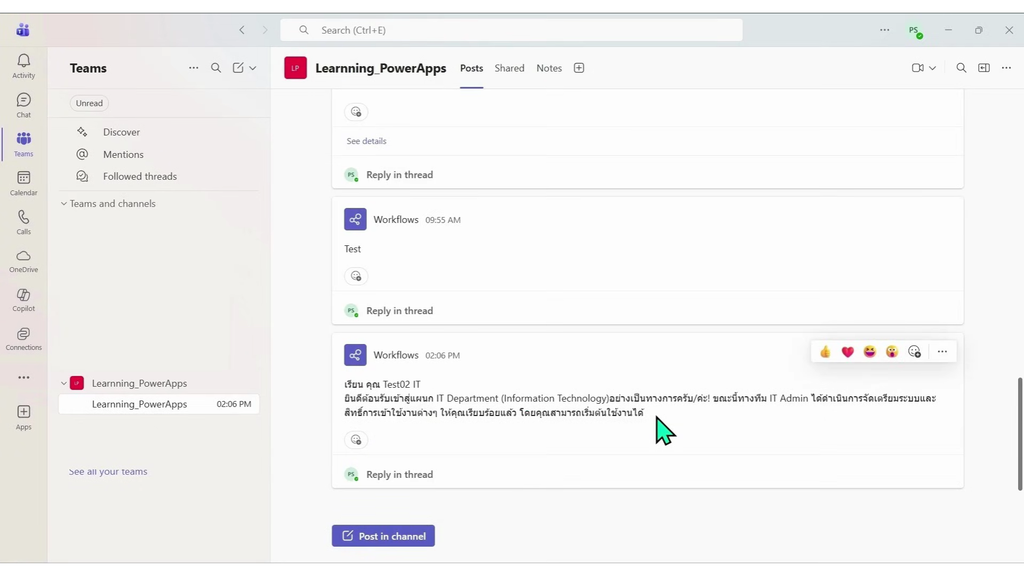React with thumbs up emoji
This screenshot has width=1024, height=576.
point(825,352)
